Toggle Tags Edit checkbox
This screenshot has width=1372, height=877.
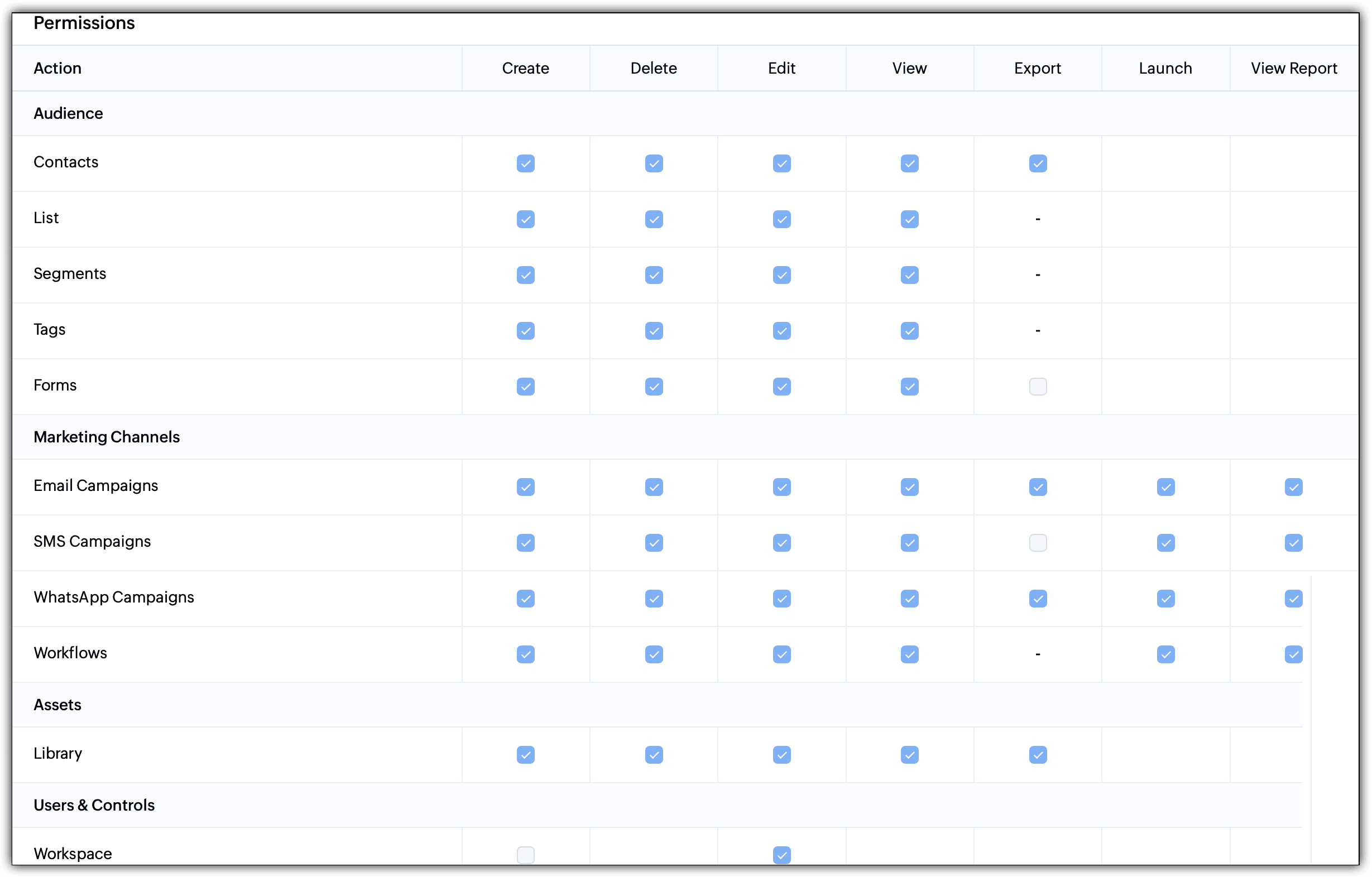tap(781, 331)
